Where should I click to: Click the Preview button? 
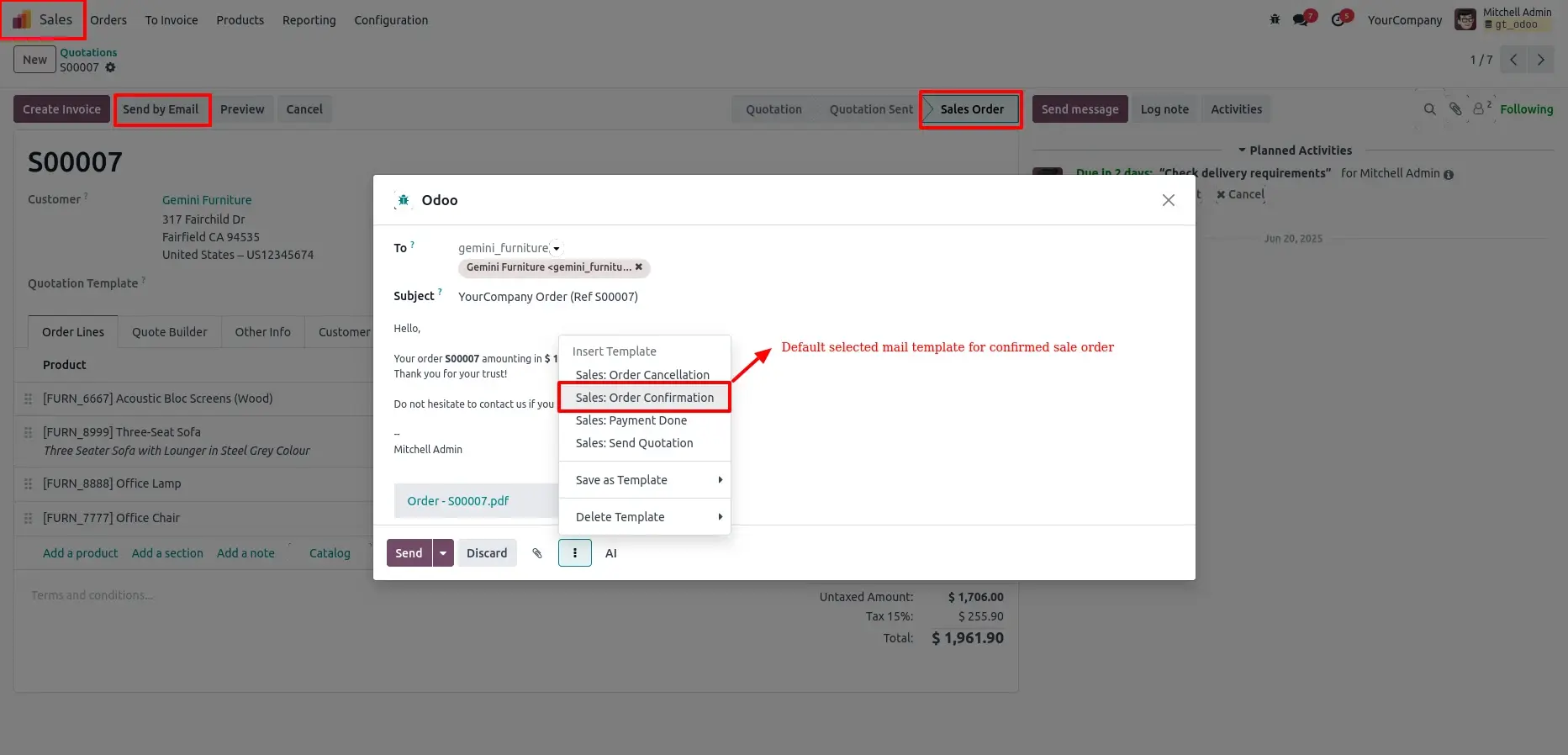pos(242,109)
